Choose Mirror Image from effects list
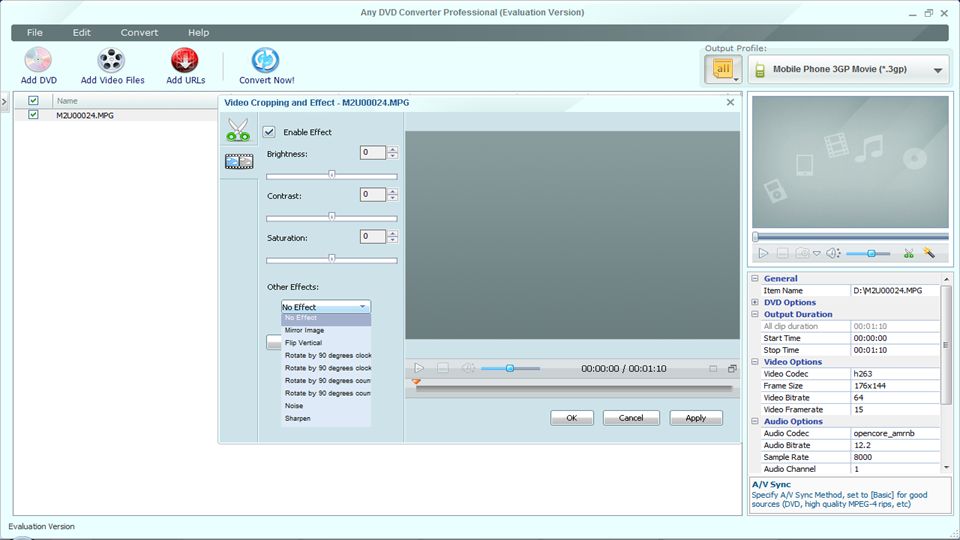This screenshot has height=540, width=960. tap(326, 330)
